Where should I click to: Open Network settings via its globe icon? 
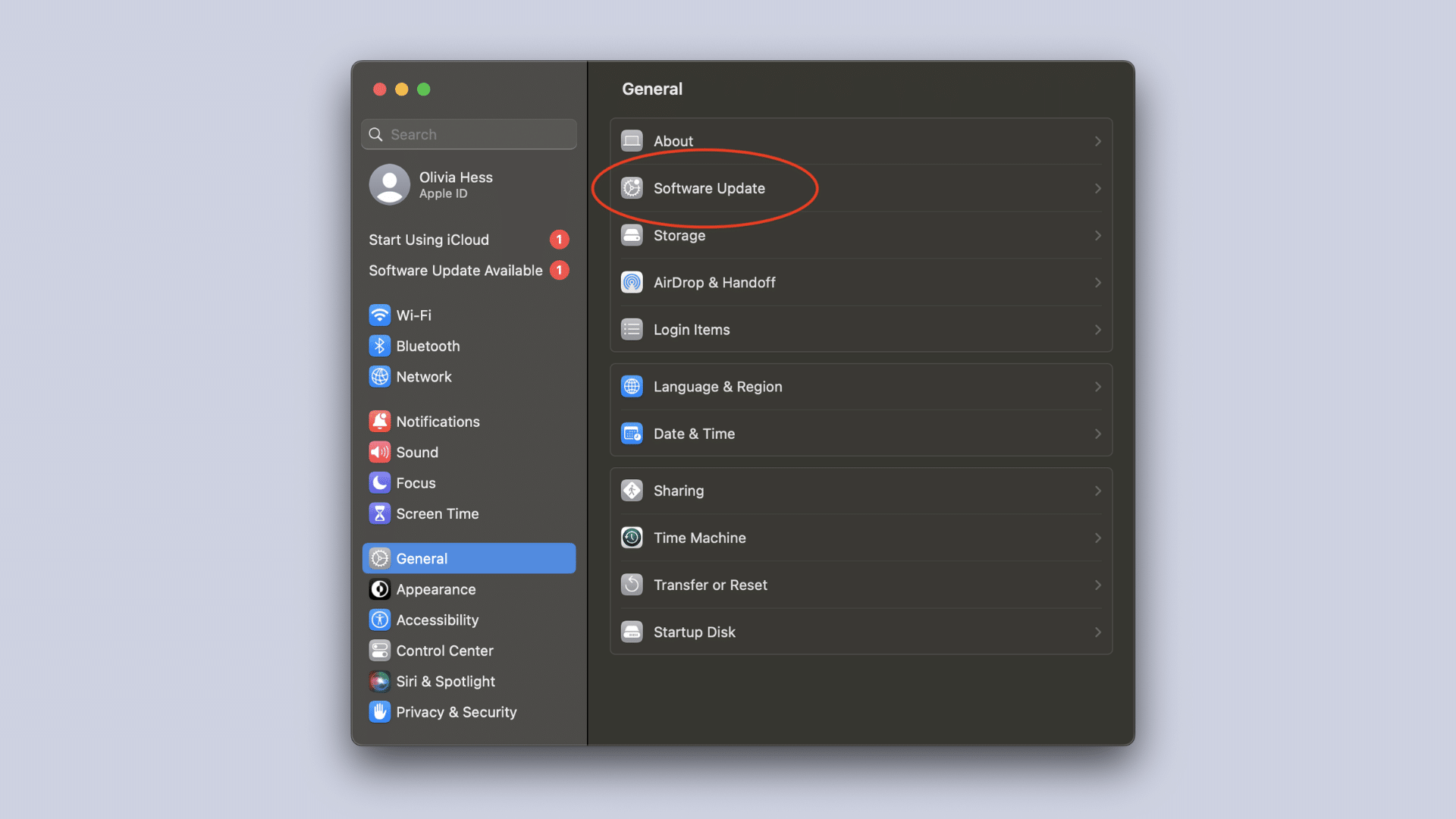(x=380, y=376)
